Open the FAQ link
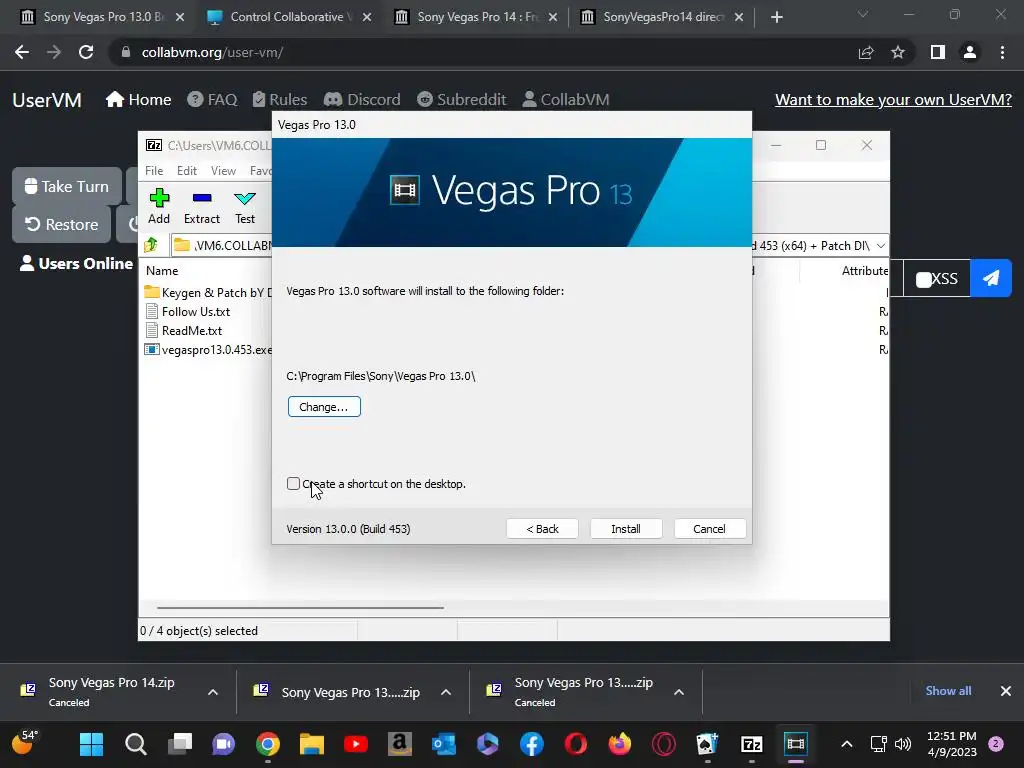This screenshot has height=768, width=1024. (212, 99)
